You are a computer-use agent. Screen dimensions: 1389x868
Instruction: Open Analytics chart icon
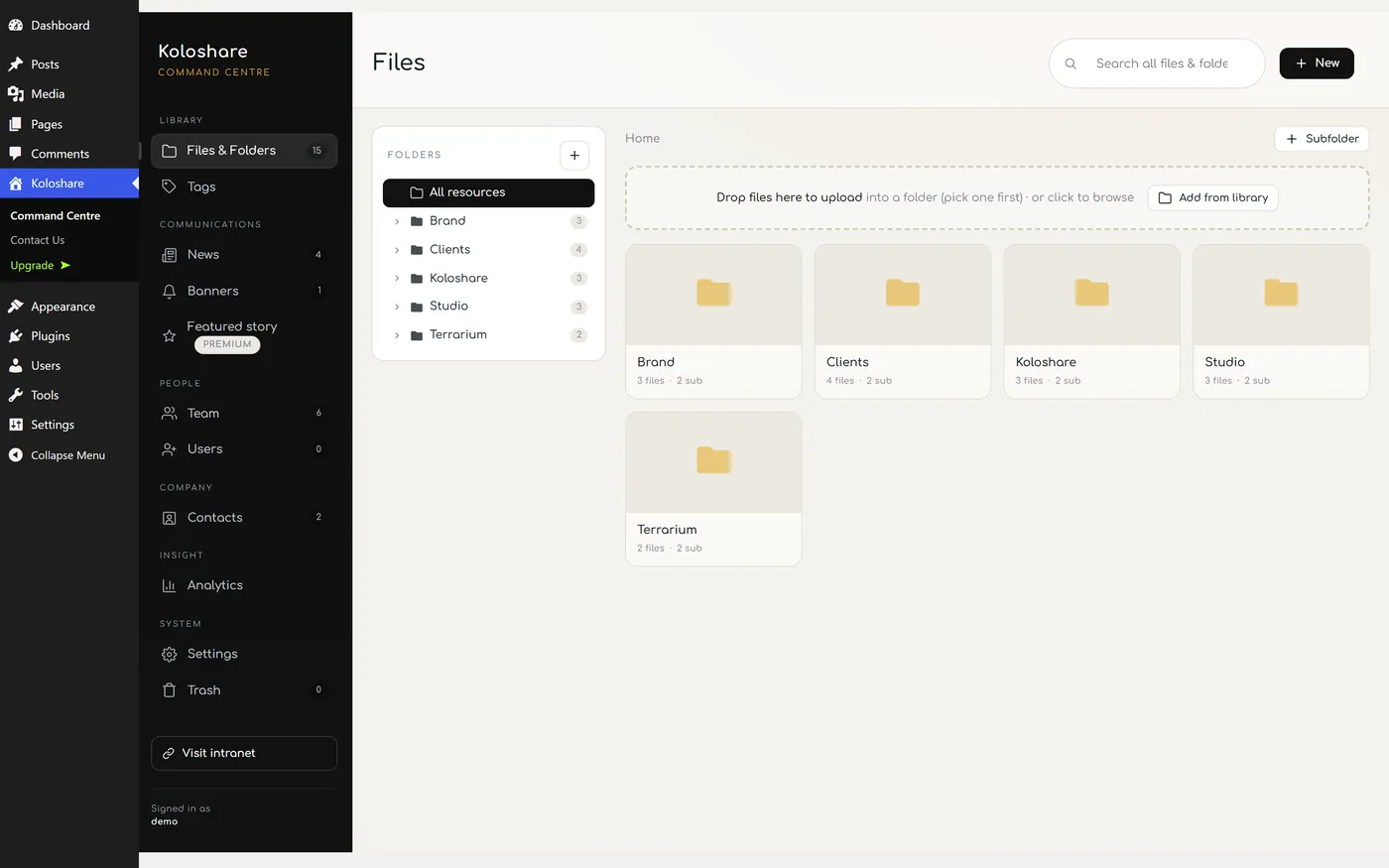pyautogui.click(x=169, y=585)
